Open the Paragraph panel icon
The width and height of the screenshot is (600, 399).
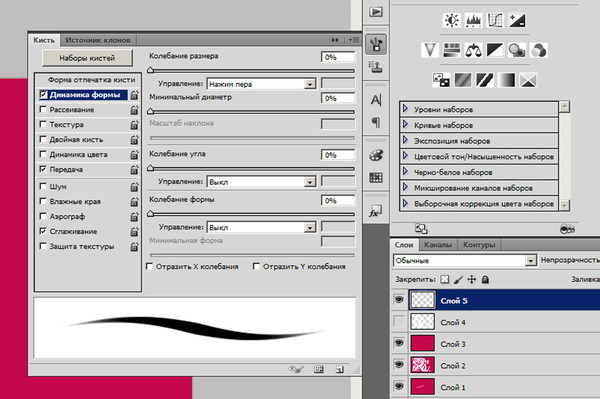[x=376, y=122]
